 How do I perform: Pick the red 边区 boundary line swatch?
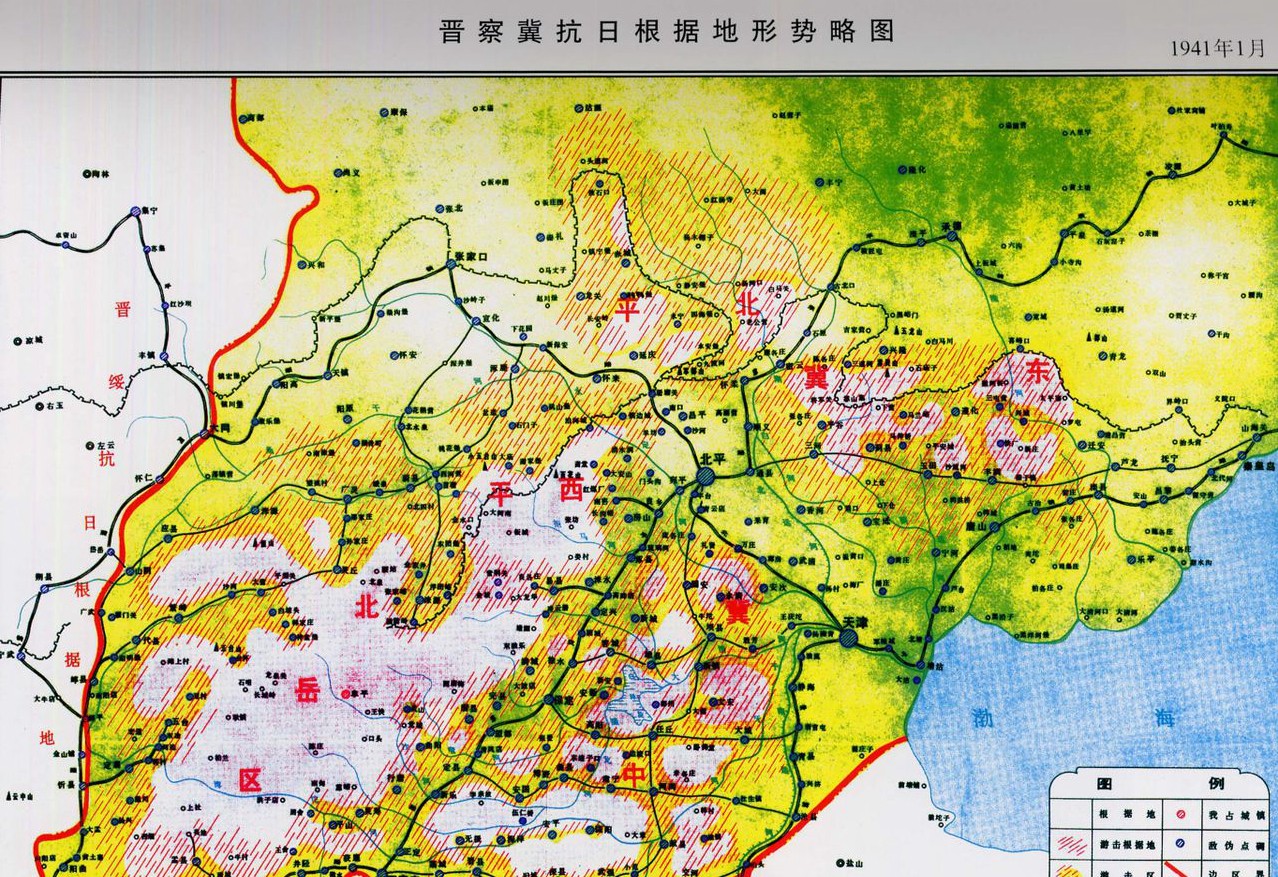[1174, 868]
